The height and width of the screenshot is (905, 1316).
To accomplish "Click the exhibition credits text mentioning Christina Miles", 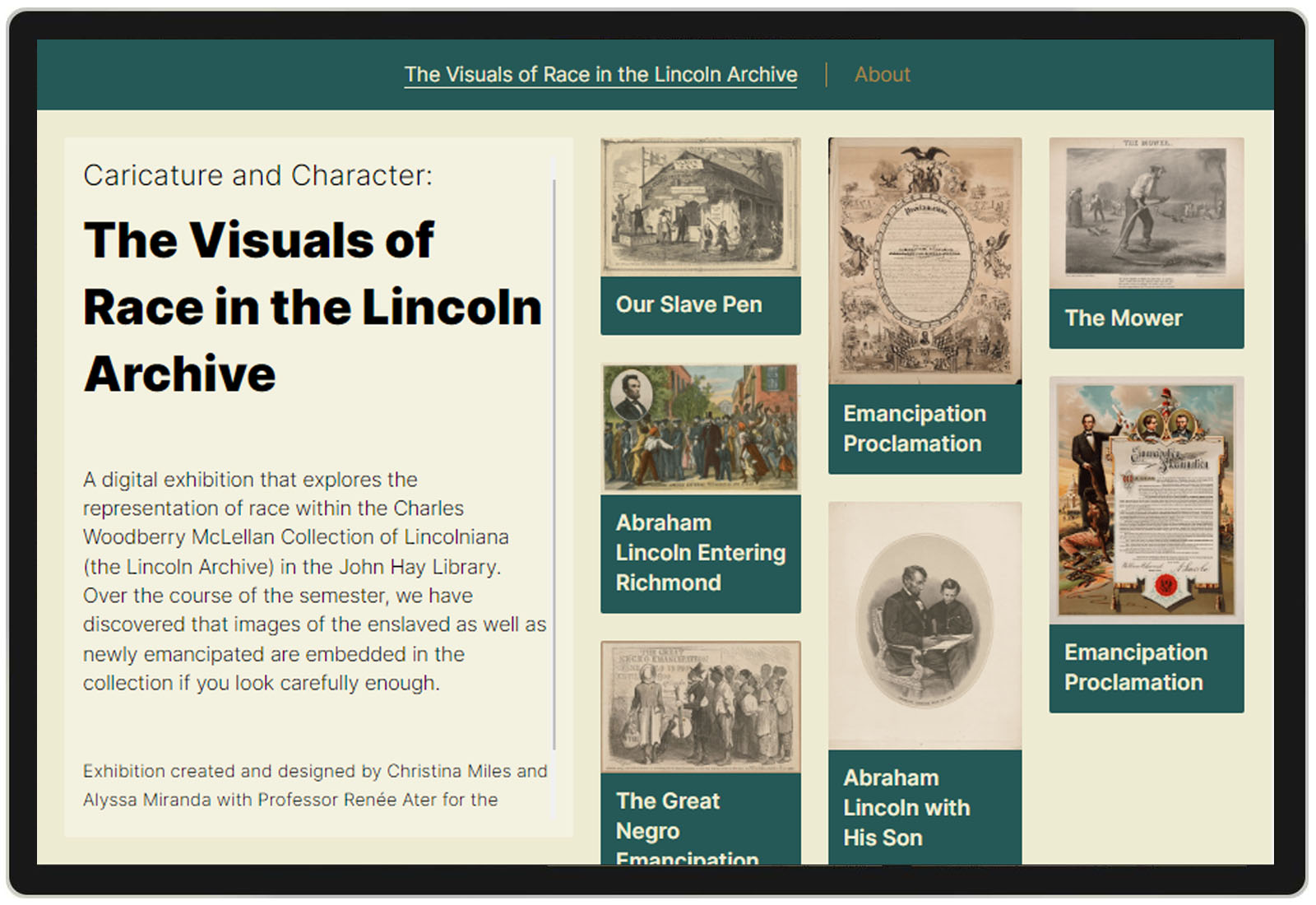I will click(314, 785).
